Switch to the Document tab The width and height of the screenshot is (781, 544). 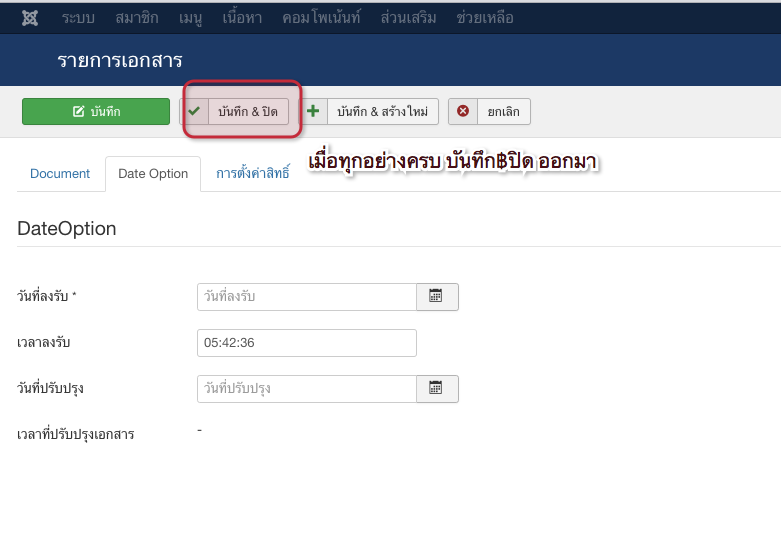click(x=60, y=174)
